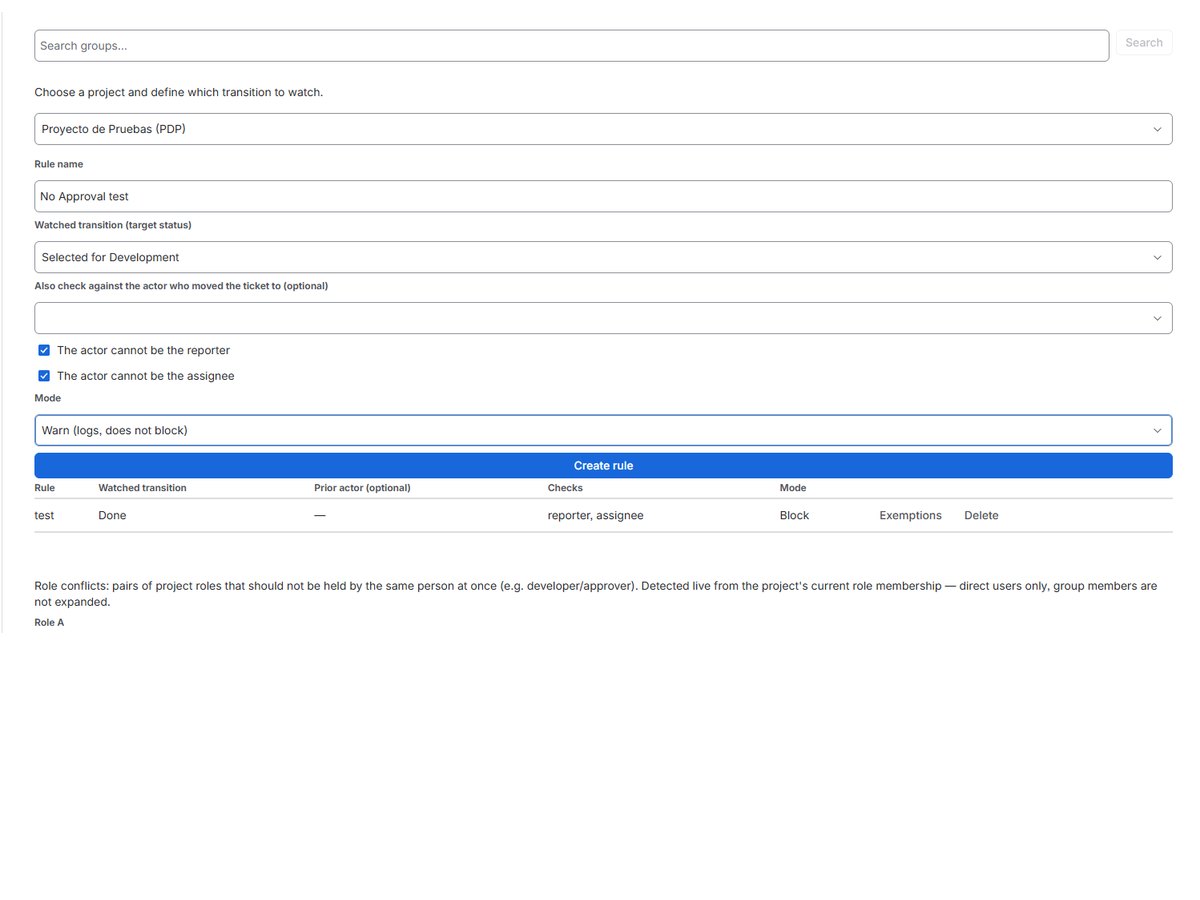The image size is (1200, 900).
Task: Uncheck The actor cannot be the assignee
Action: pyautogui.click(x=44, y=376)
